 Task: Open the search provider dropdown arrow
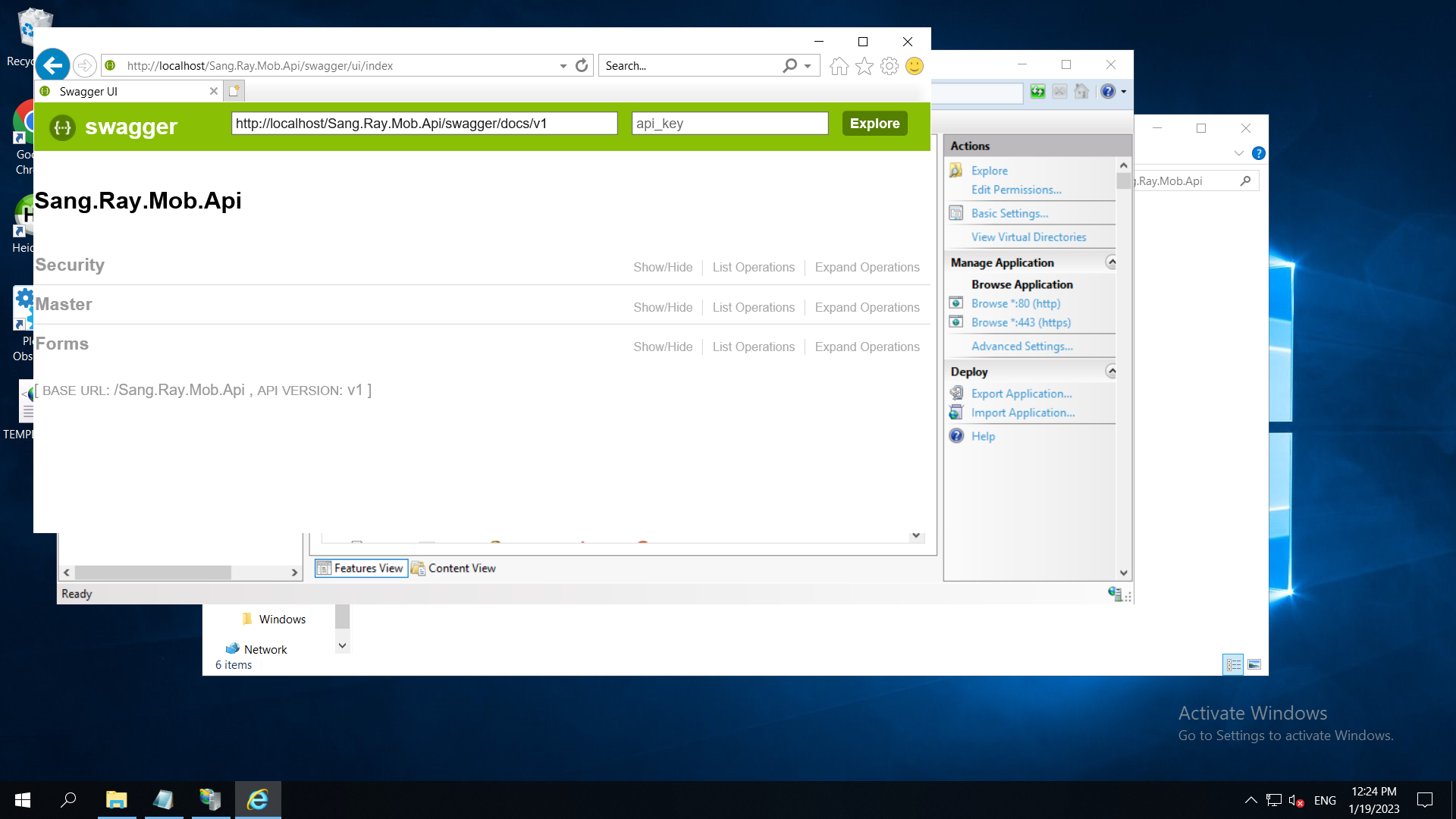click(808, 66)
